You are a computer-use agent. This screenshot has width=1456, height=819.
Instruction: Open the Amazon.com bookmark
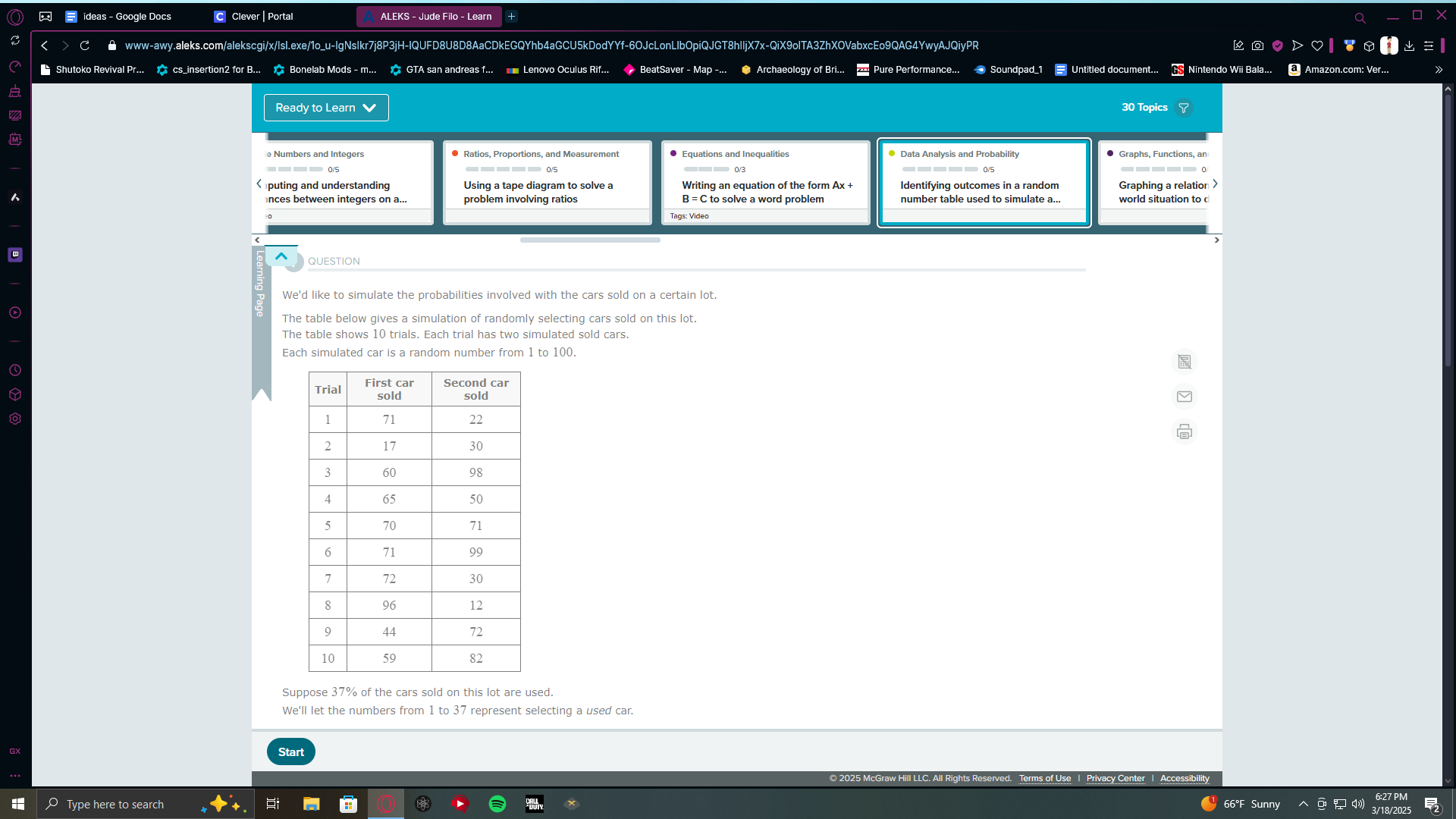tap(1339, 70)
